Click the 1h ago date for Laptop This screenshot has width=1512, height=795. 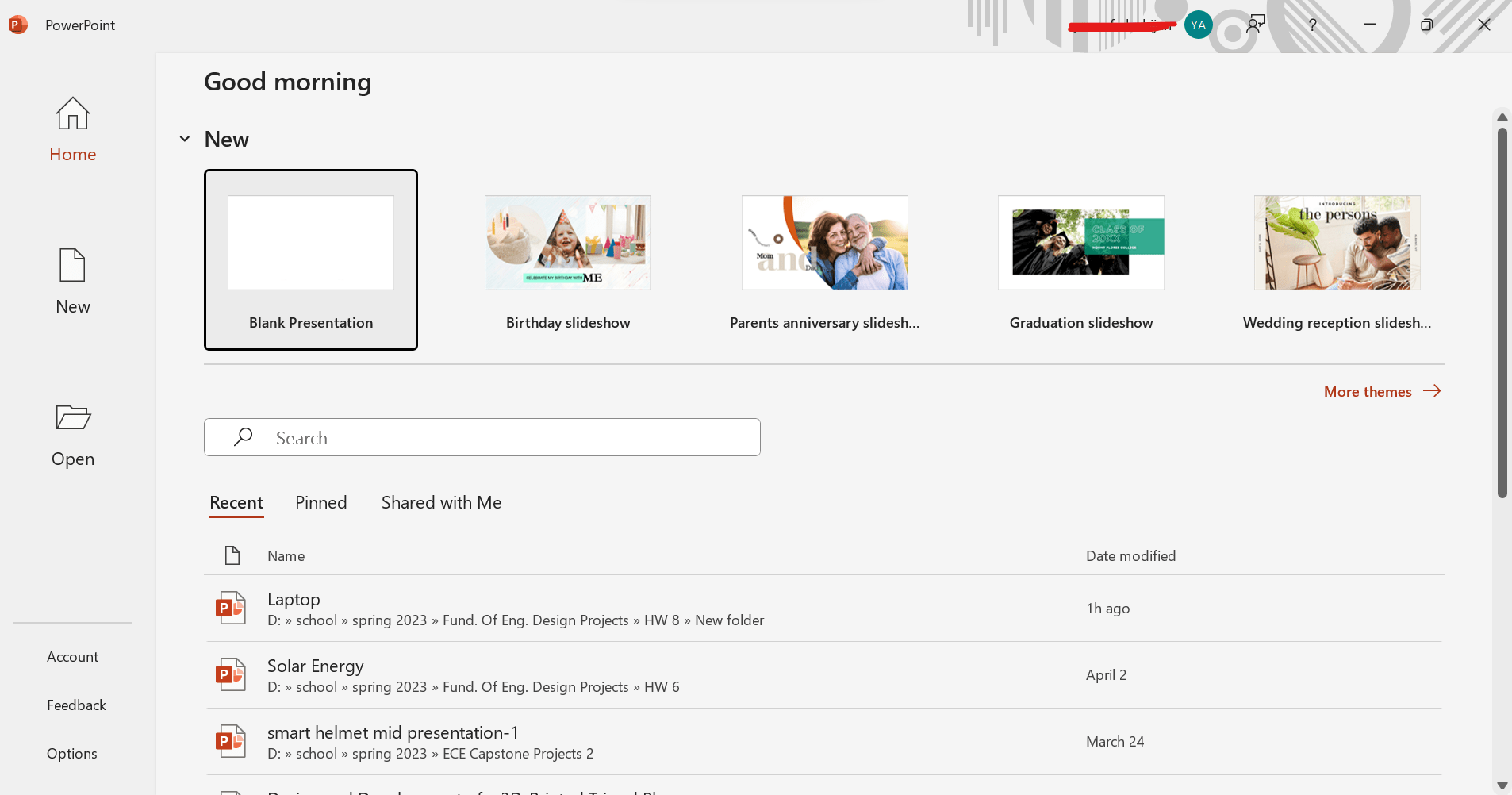[1107, 609]
